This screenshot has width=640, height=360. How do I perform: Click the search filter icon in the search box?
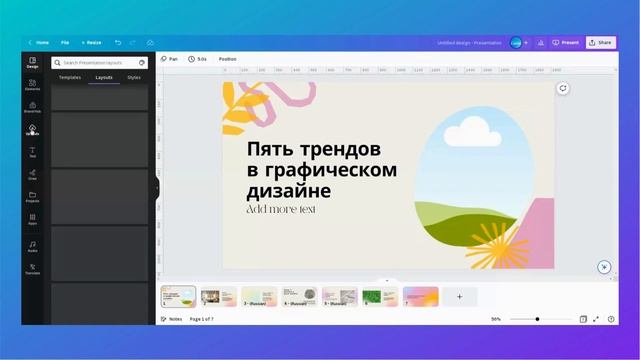point(142,62)
